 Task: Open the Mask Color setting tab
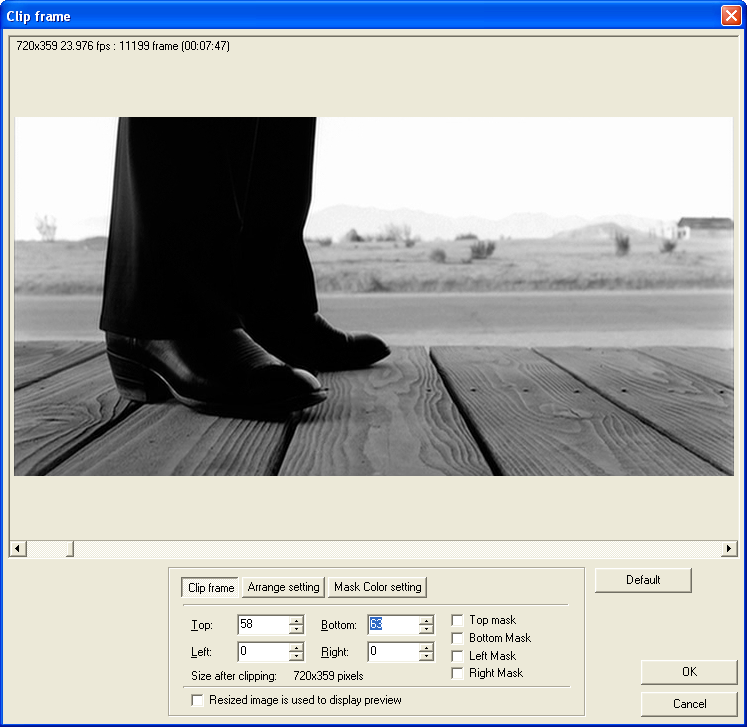click(x=377, y=587)
